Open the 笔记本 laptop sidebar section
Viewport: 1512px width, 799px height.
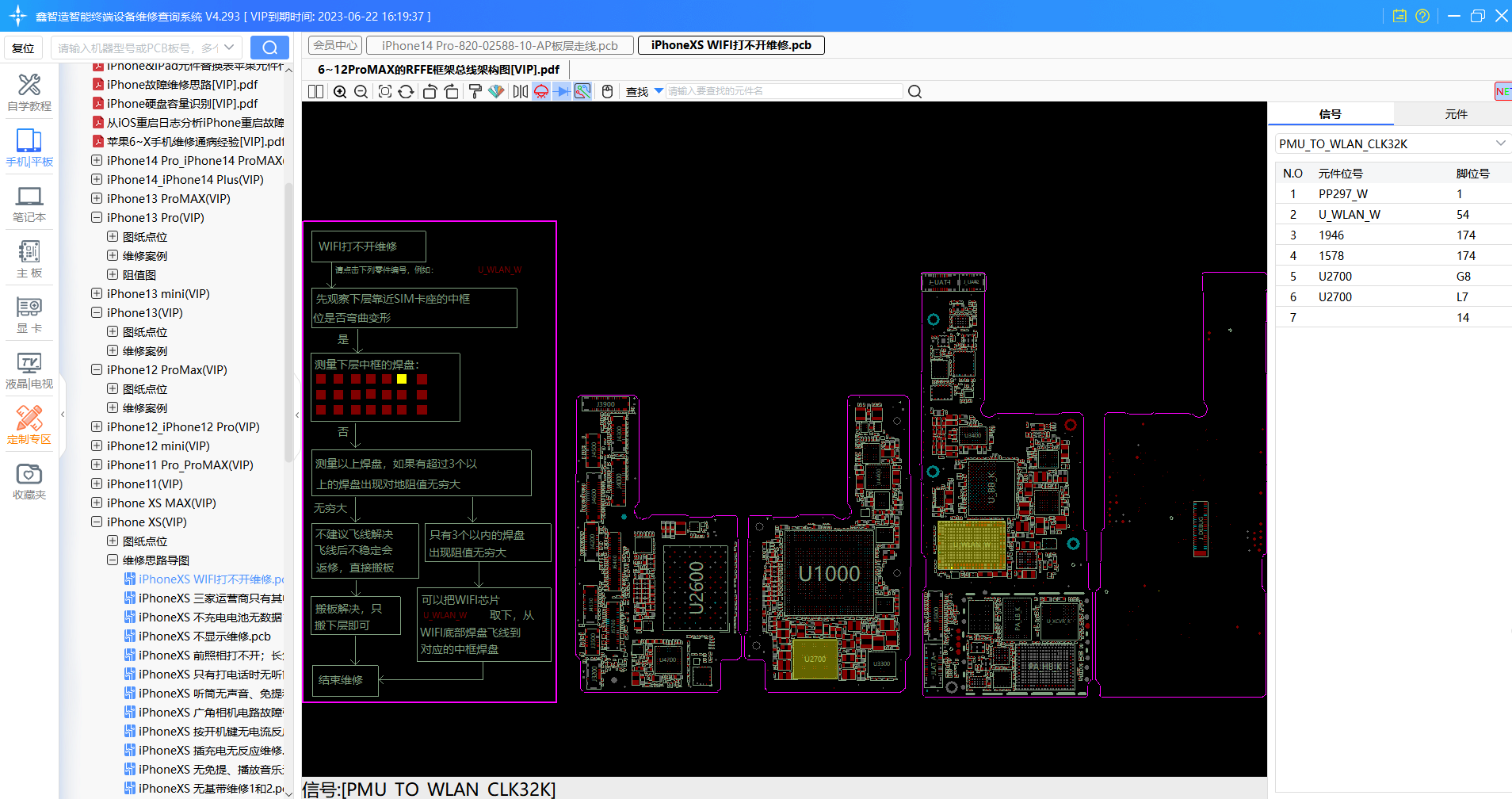point(29,204)
